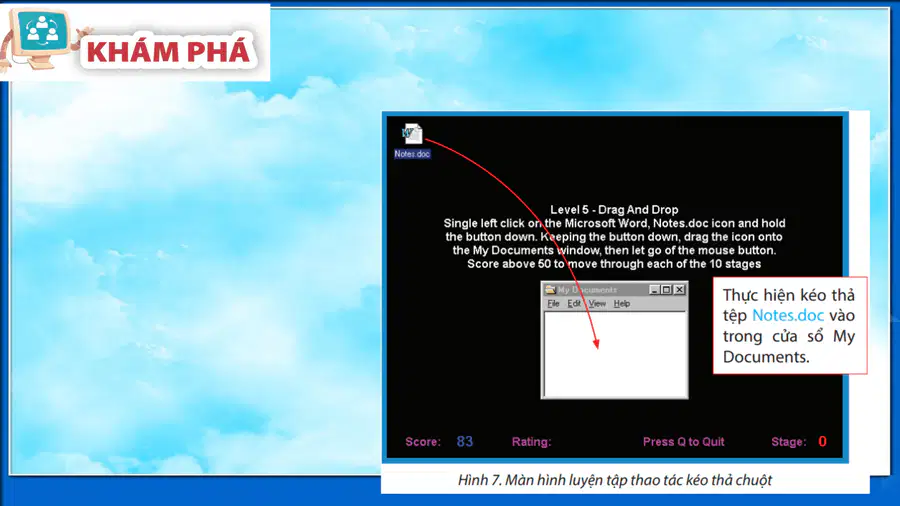
Task: Click the Stage: label
Action: tap(789, 442)
